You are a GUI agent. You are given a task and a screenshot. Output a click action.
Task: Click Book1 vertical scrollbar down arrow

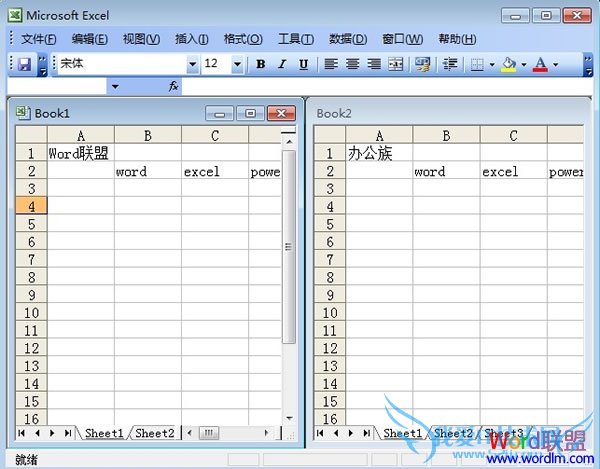[x=289, y=418]
